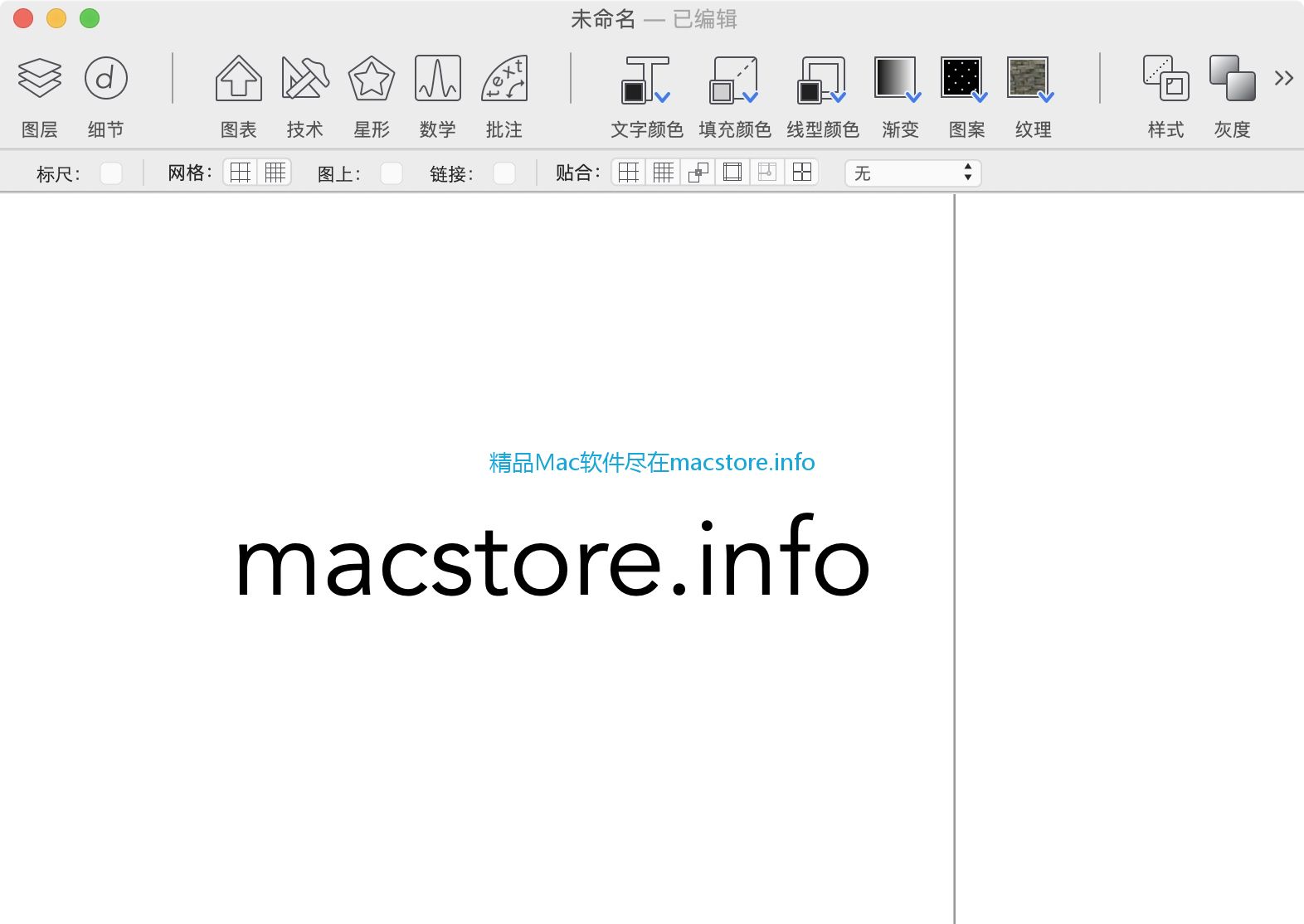Select the 星形 (Star) shapes tool
This screenshot has height=924, width=1304.
[x=372, y=79]
